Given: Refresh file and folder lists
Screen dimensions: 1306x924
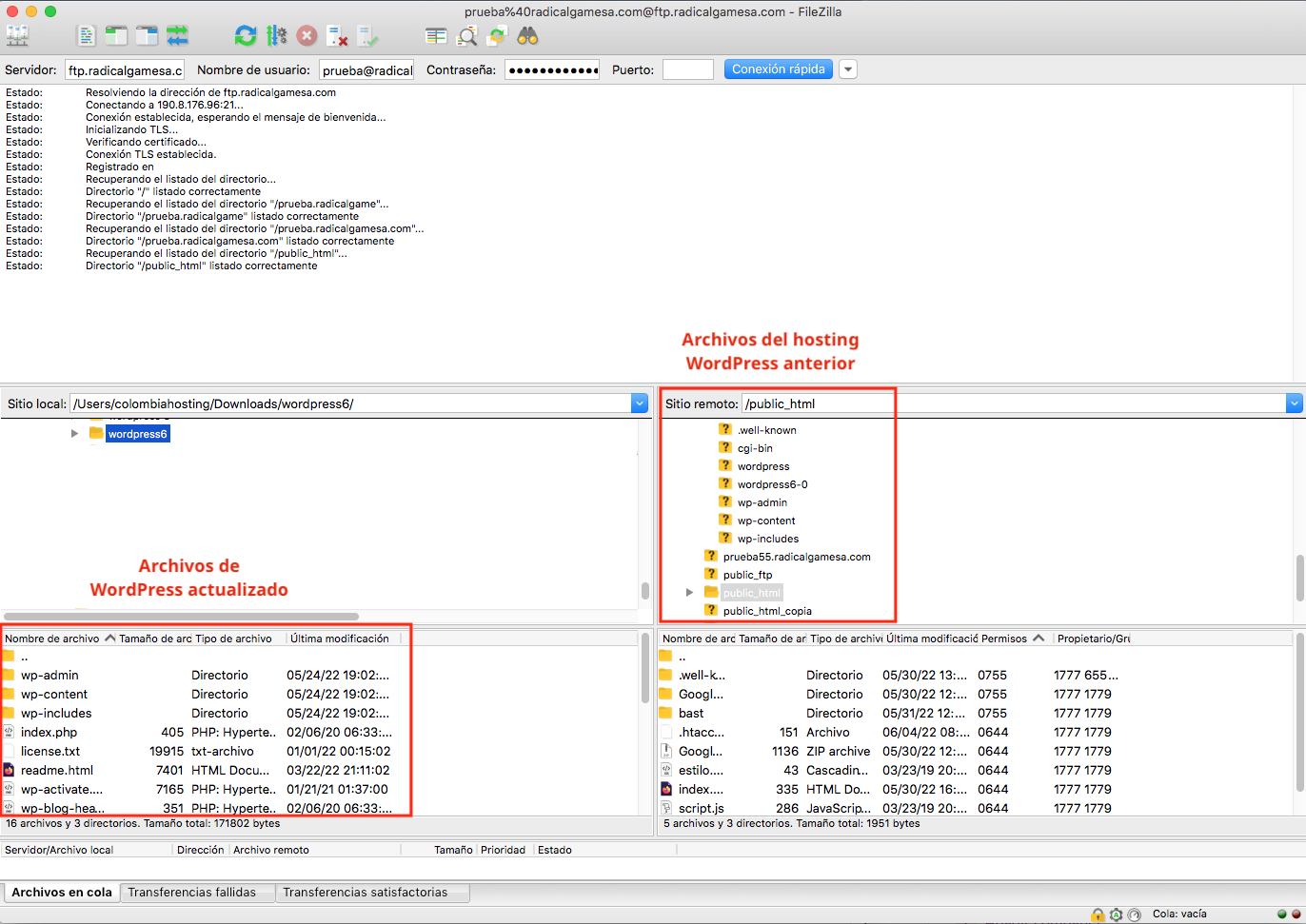Looking at the screenshot, I should pyautogui.click(x=246, y=36).
